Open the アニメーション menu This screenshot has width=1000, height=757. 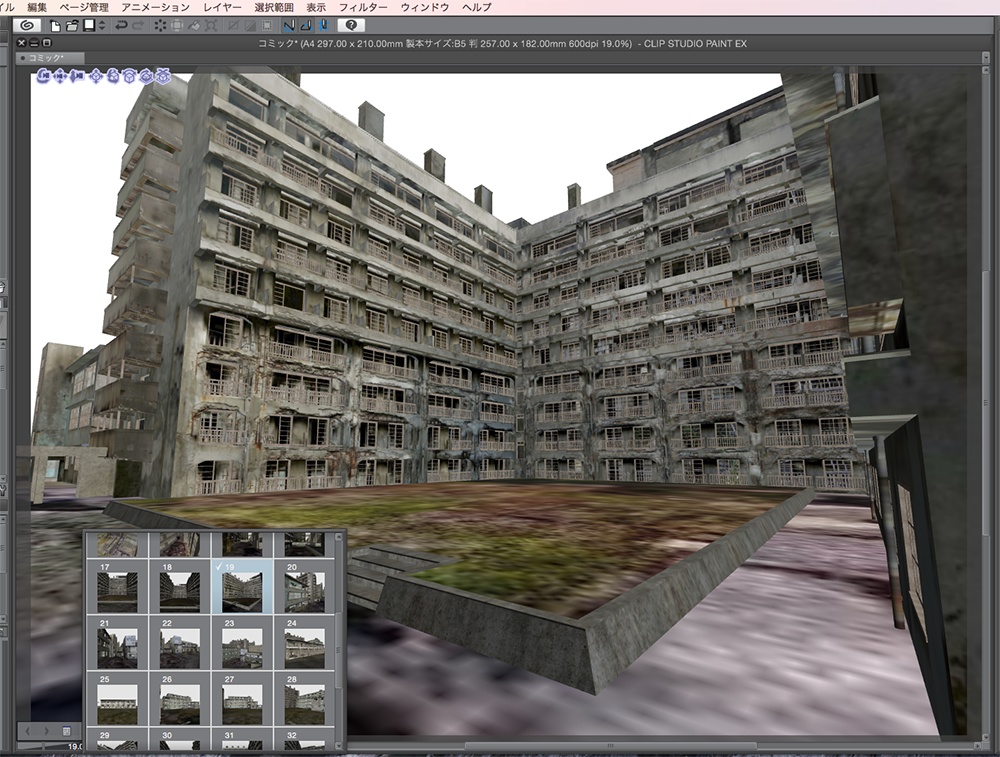pos(155,7)
